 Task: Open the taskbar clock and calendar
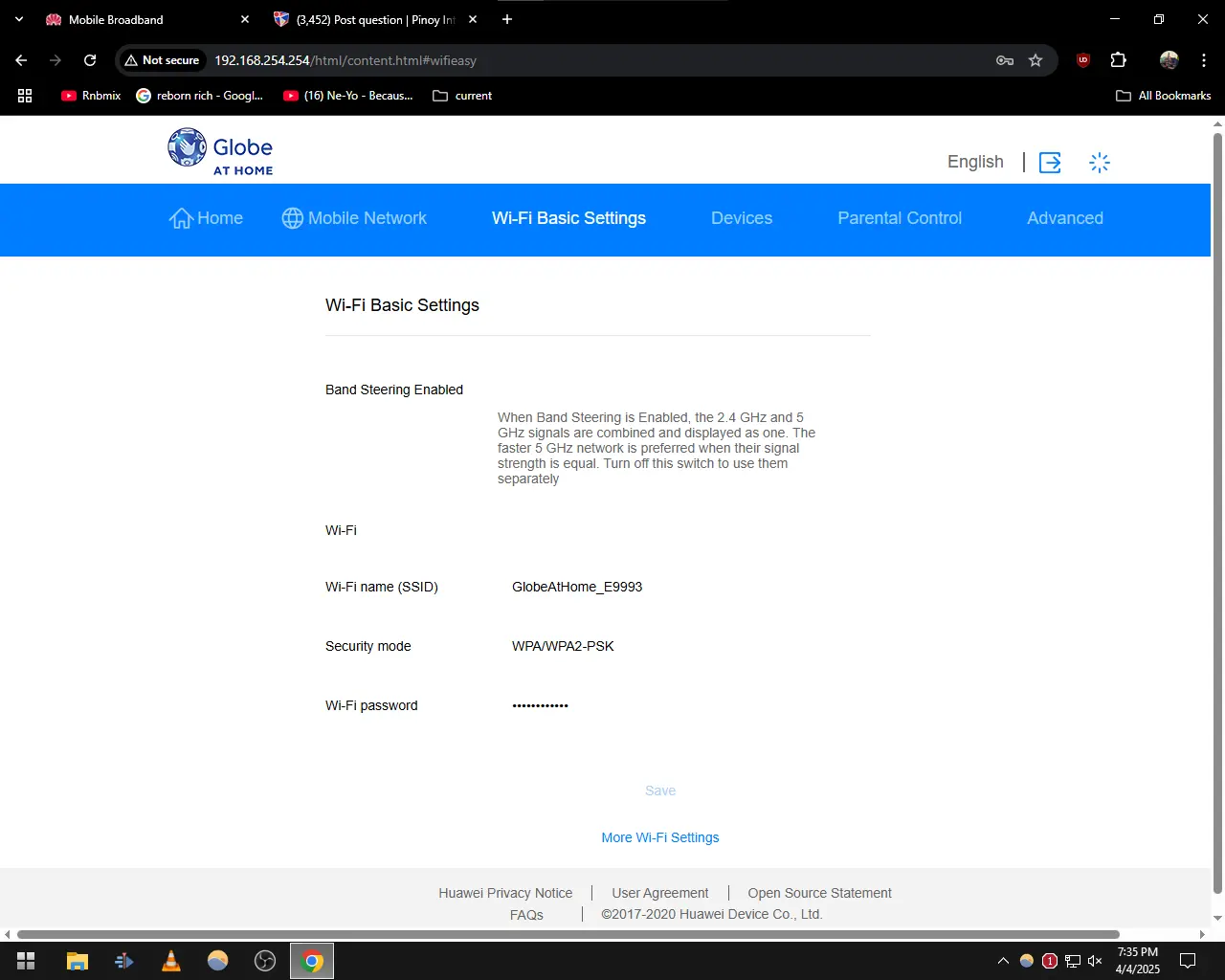pyautogui.click(x=1138, y=961)
